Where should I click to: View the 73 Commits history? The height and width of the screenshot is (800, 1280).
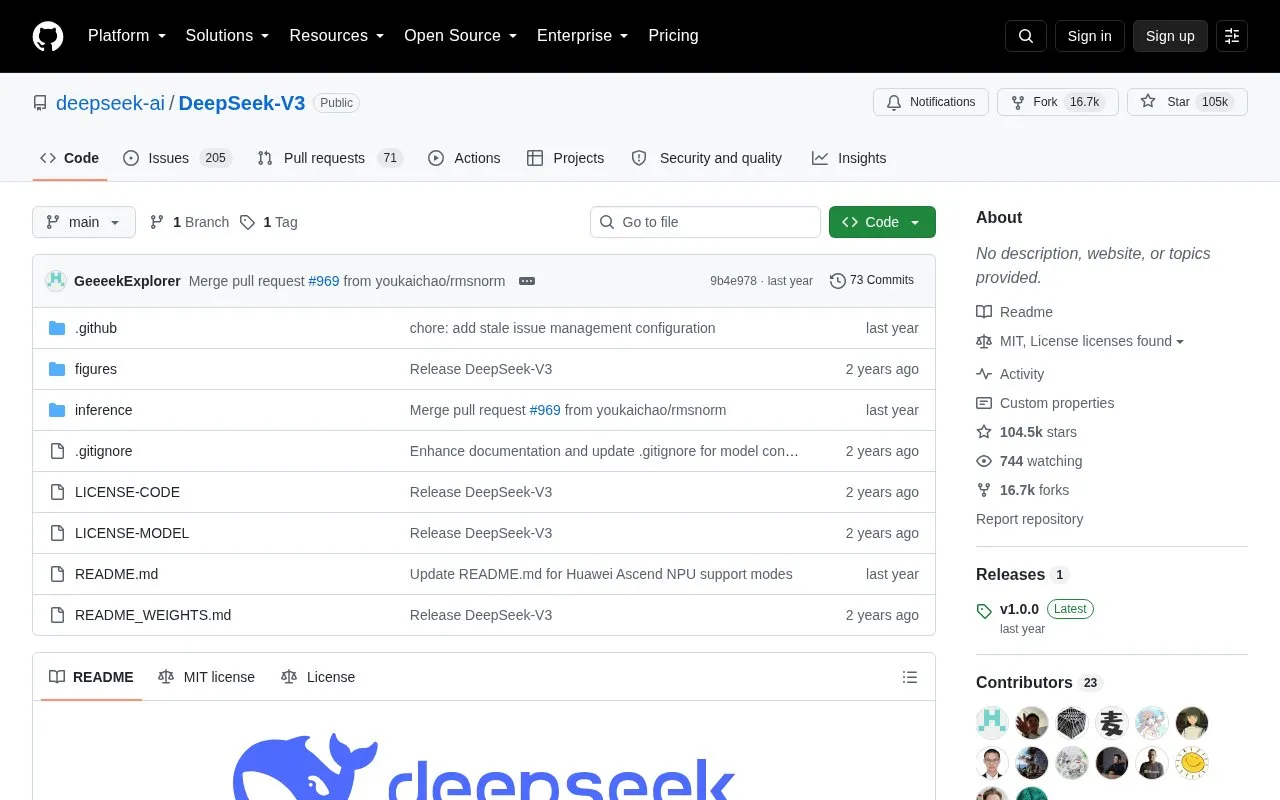(872, 281)
